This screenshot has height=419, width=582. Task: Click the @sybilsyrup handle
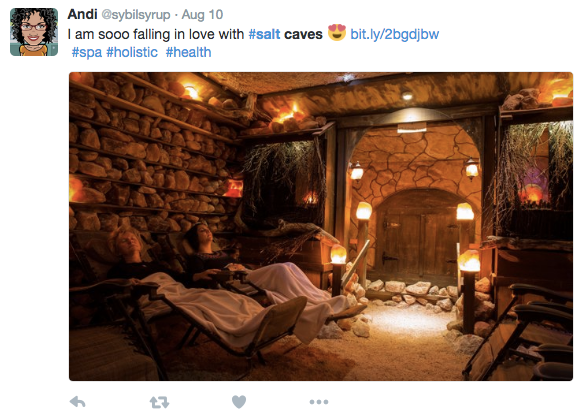pyautogui.click(x=136, y=15)
